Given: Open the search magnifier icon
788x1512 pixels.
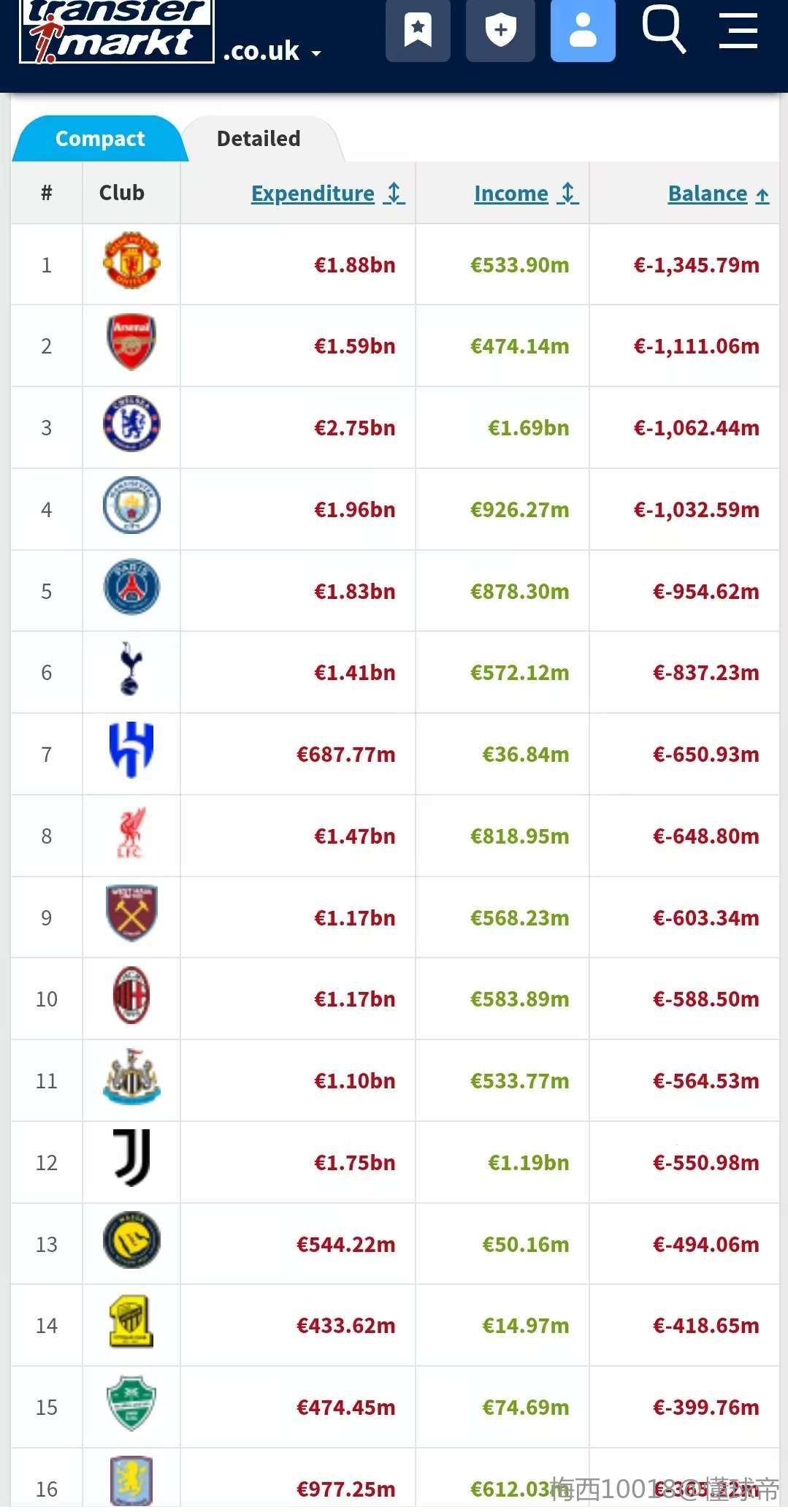Looking at the screenshot, I should click(x=663, y=29).
